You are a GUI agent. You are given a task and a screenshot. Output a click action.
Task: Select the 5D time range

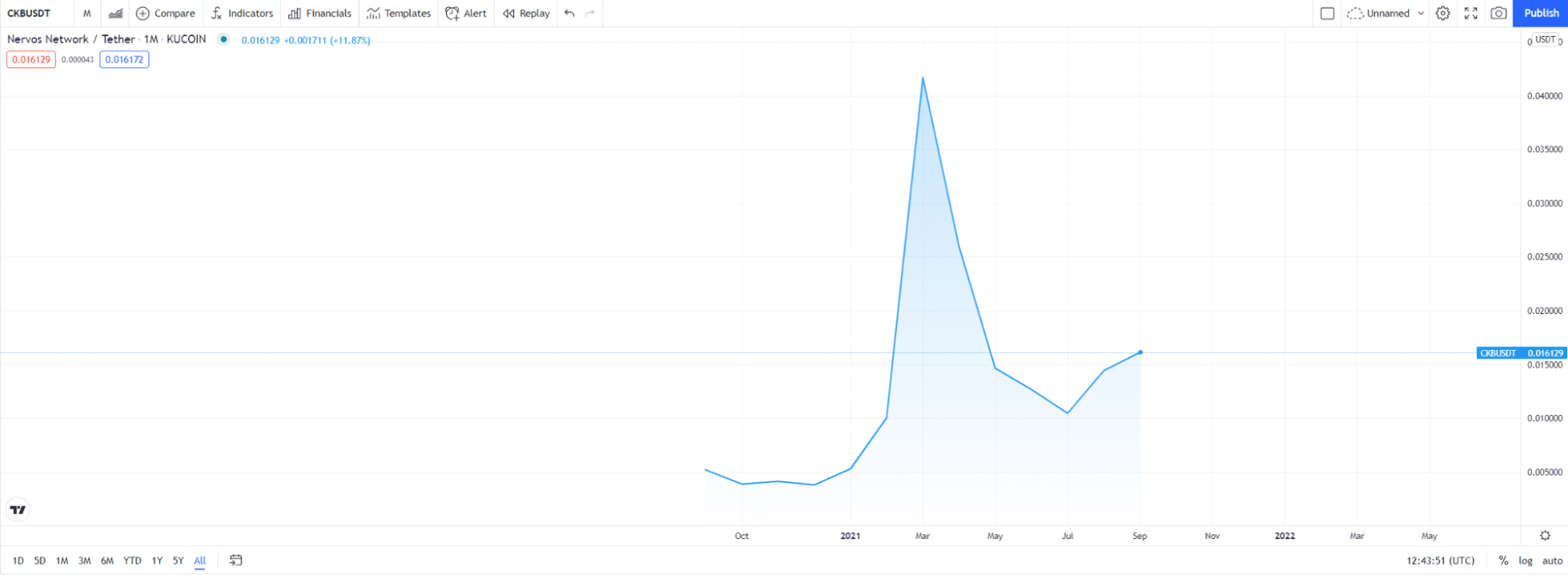tap(40, 561)
